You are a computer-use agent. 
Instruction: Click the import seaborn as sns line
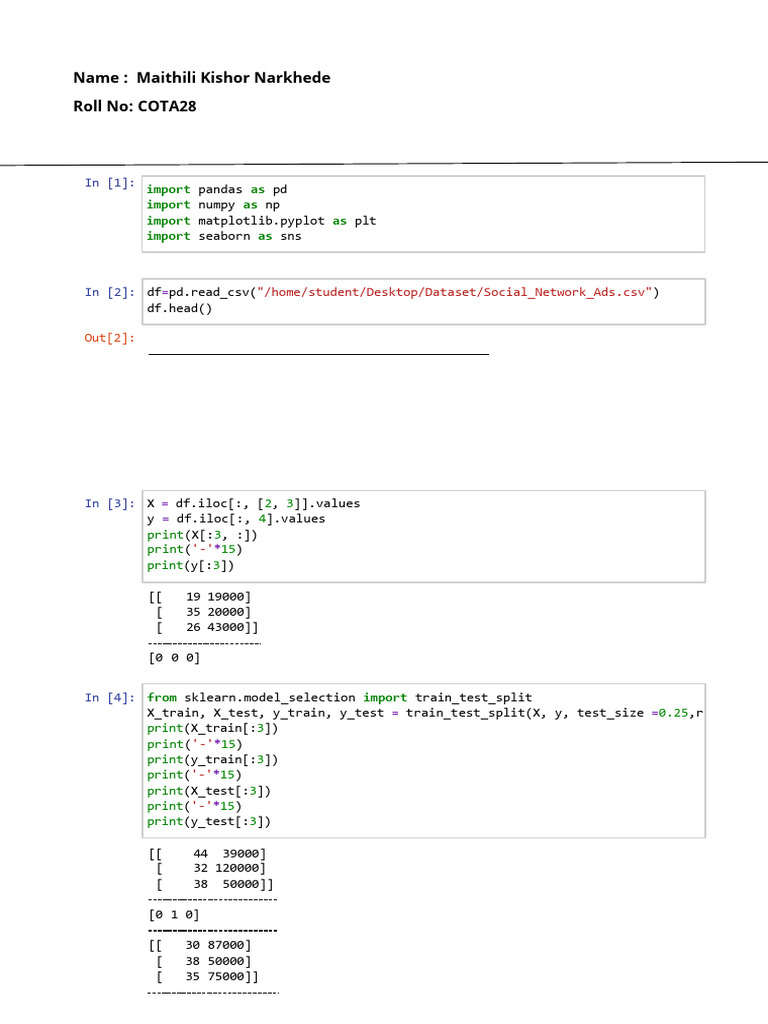click(x=224, y=236)
